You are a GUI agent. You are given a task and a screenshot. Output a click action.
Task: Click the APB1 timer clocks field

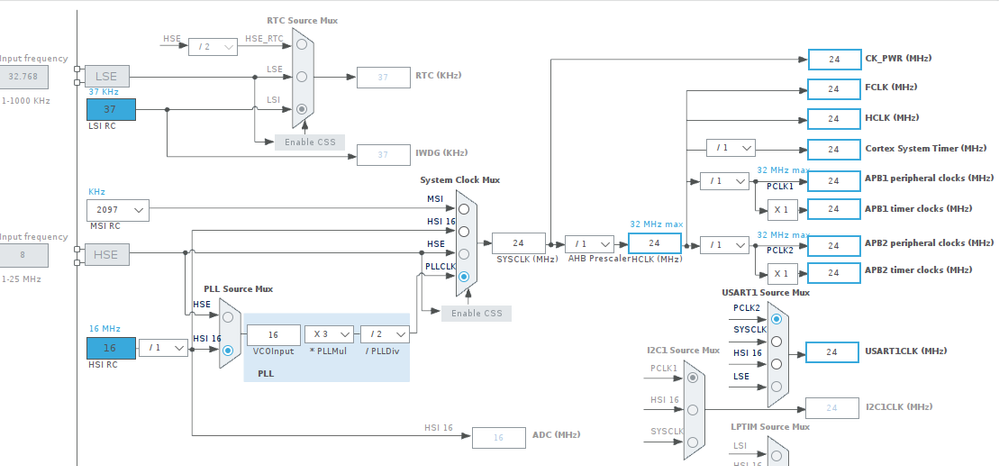coord(834,209)
